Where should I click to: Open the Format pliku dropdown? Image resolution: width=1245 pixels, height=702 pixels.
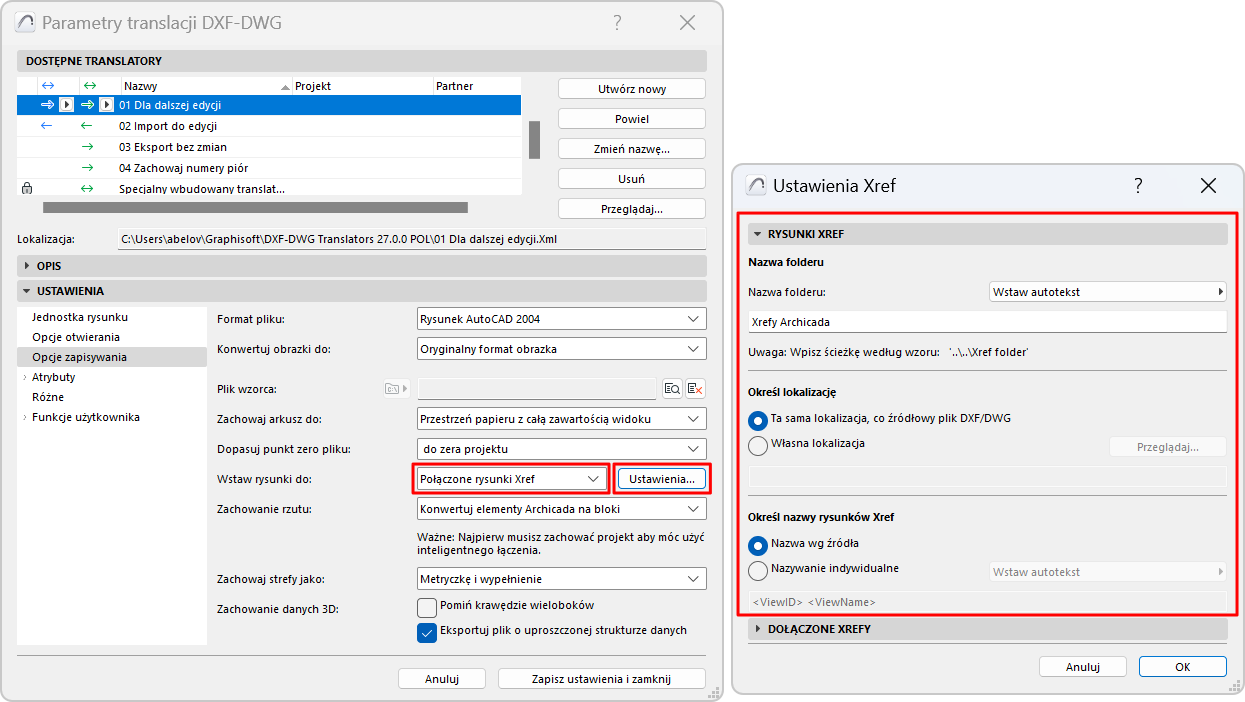tap(561, 319)
